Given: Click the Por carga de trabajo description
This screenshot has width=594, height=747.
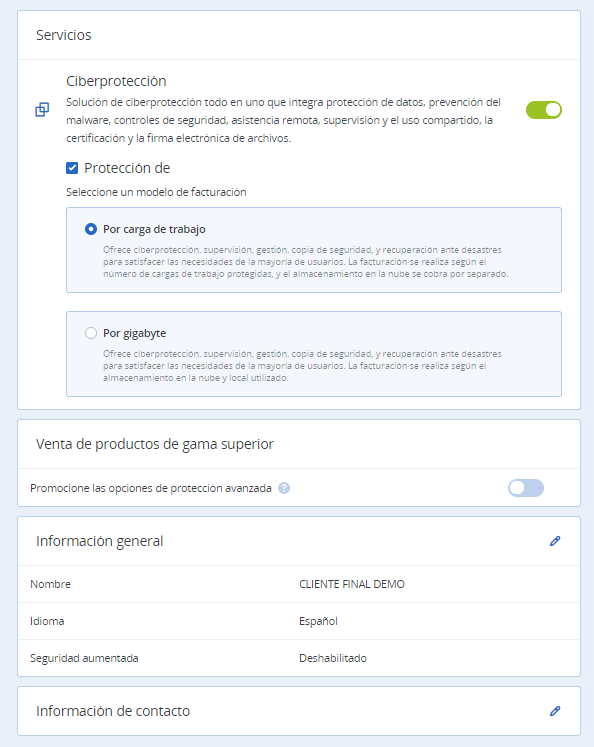Looking at the screenshot, I should 305,262.
